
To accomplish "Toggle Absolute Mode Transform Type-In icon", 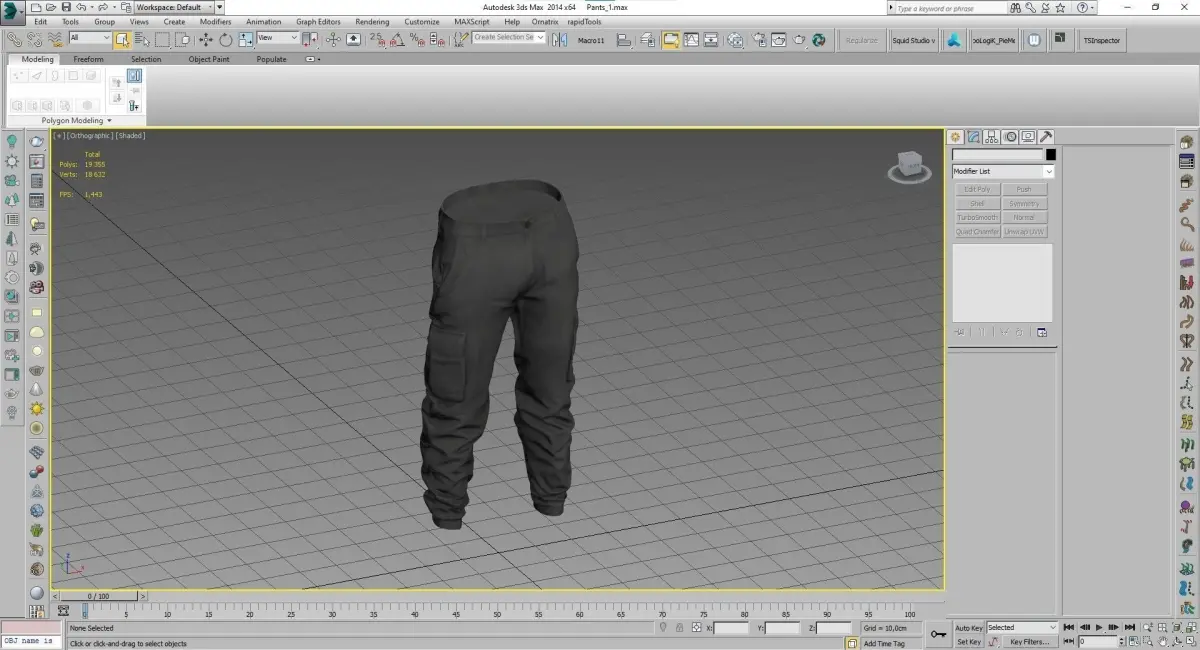I will 695,628.
